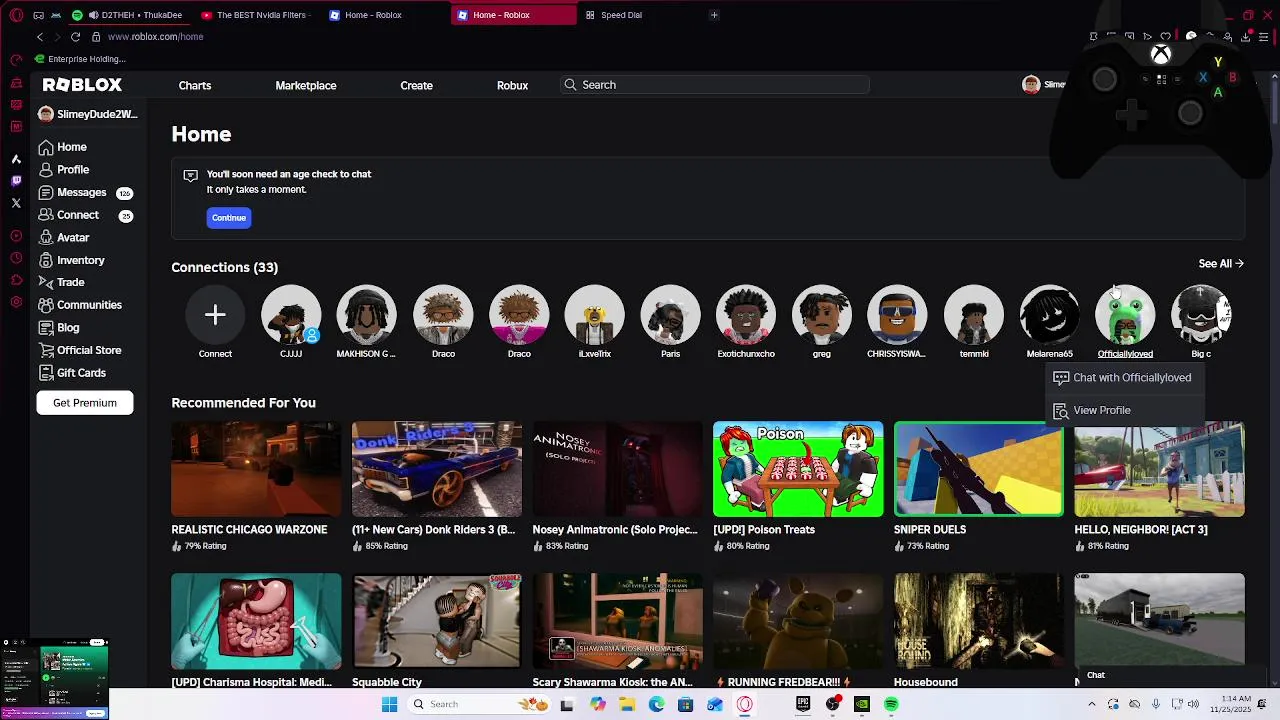
Task: Click the Roblox logo in header
Action: 82,85
